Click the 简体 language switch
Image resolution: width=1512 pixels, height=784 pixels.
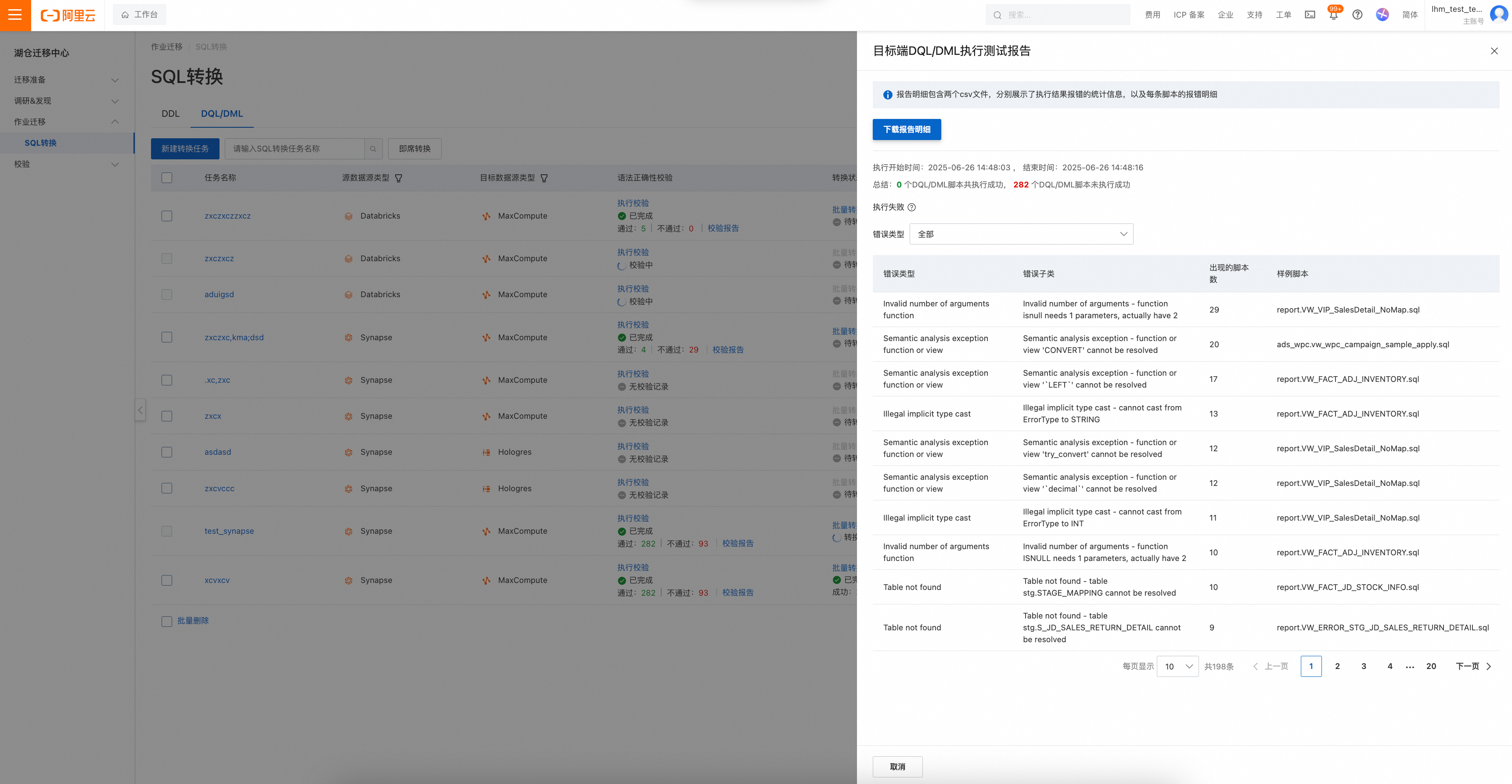1410,14
